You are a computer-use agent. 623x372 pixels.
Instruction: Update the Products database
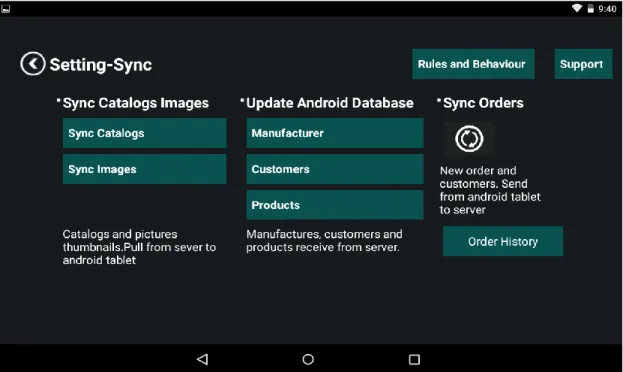(x=335, y=205)
